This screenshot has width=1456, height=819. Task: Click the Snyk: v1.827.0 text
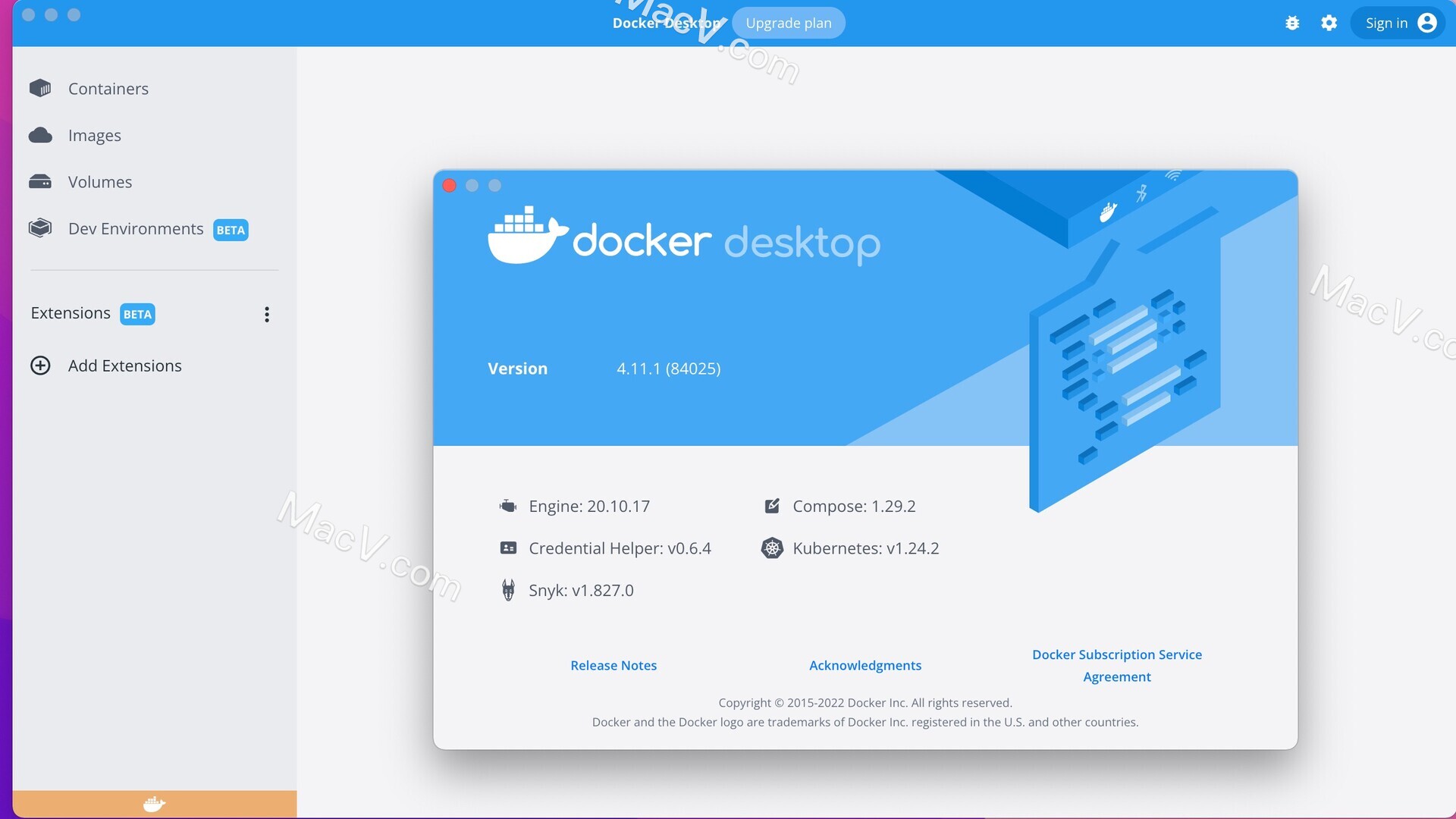coord(581,591)
